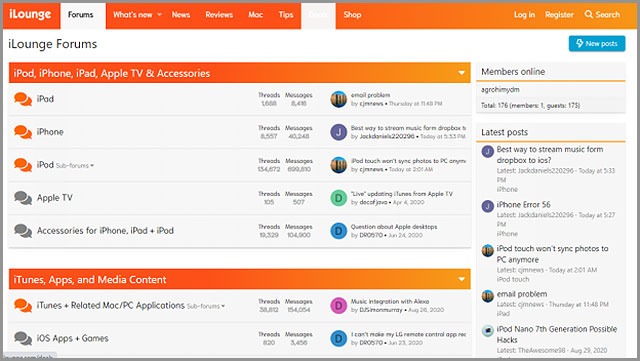Open 'email problem' thread in iPad row
Screen dimensions: 640x361
tap(370, 95)
